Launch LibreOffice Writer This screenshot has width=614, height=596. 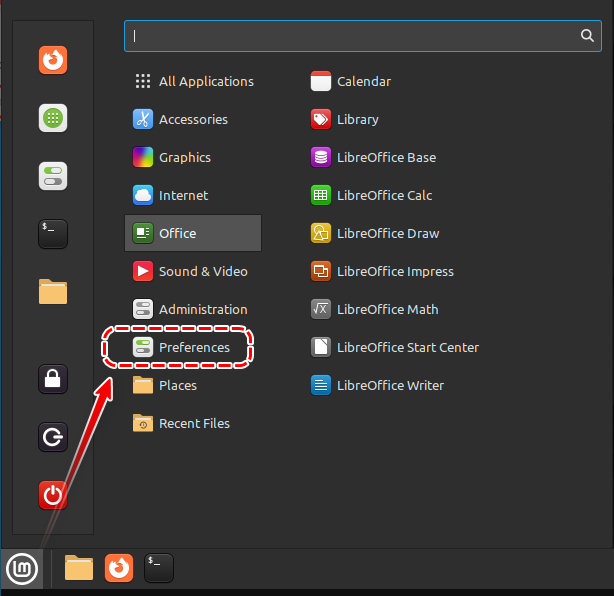[x=389, y=385]
